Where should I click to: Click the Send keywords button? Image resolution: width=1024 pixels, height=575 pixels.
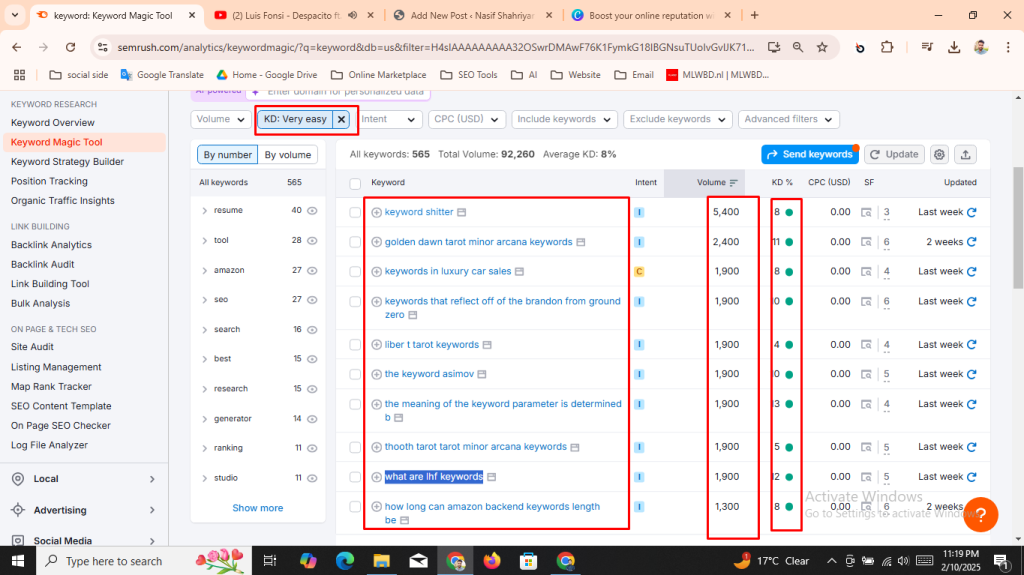(810, 154)
